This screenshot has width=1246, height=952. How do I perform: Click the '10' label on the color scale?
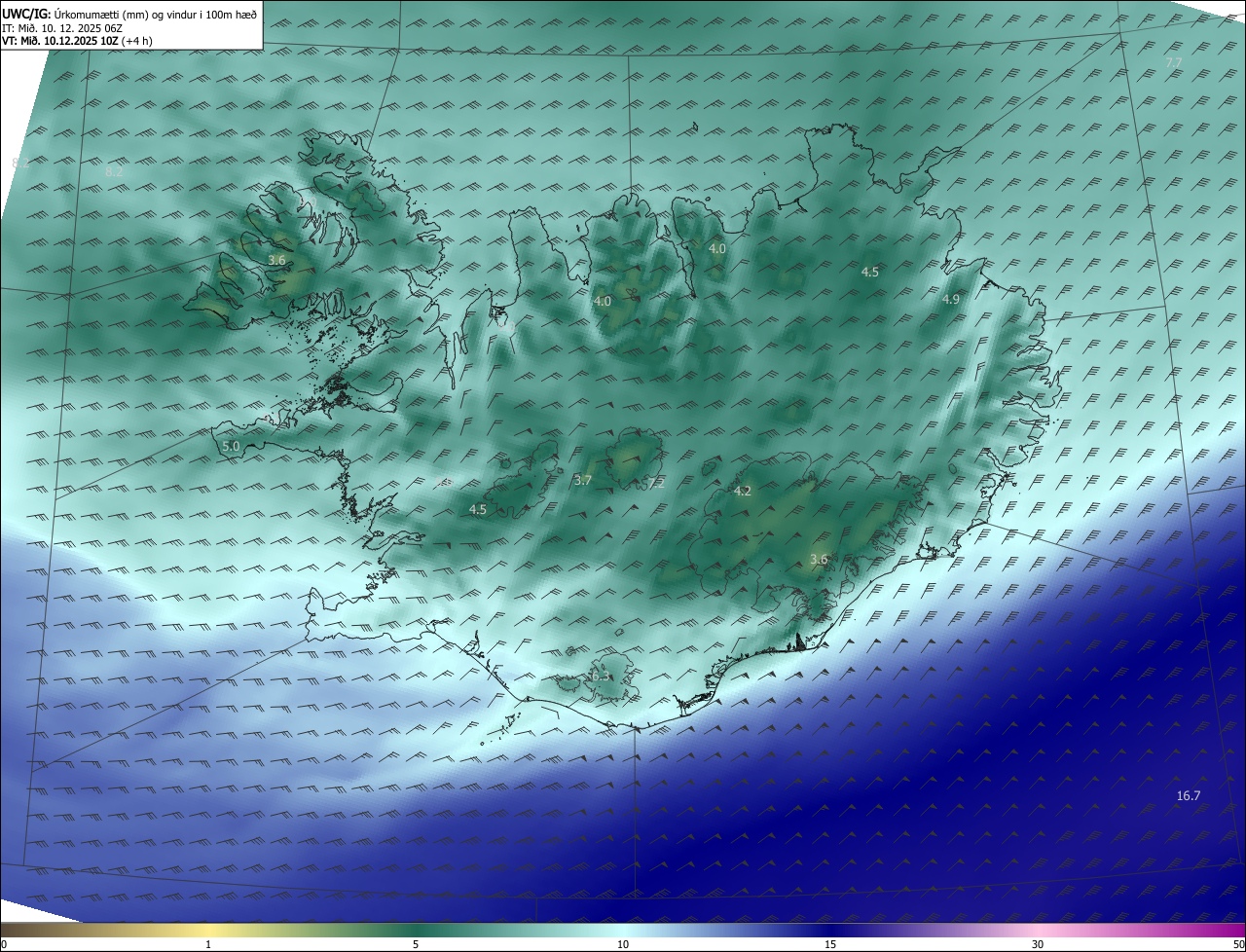[623, 944]
